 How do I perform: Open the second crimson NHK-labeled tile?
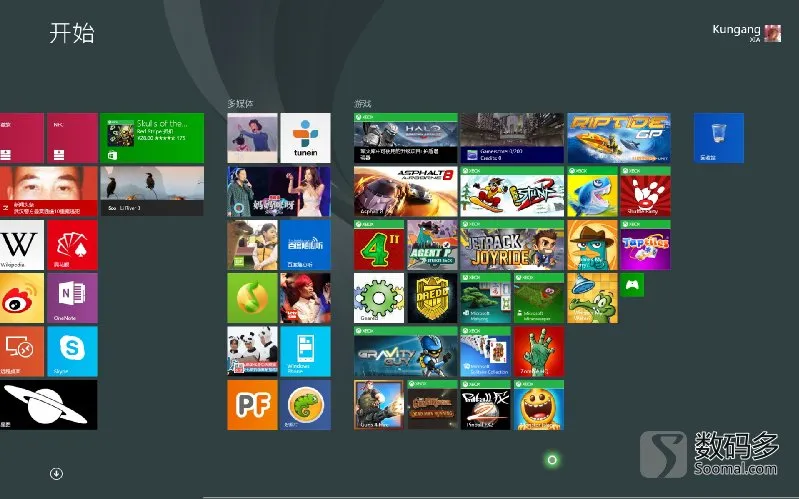(x=72, y=138)
